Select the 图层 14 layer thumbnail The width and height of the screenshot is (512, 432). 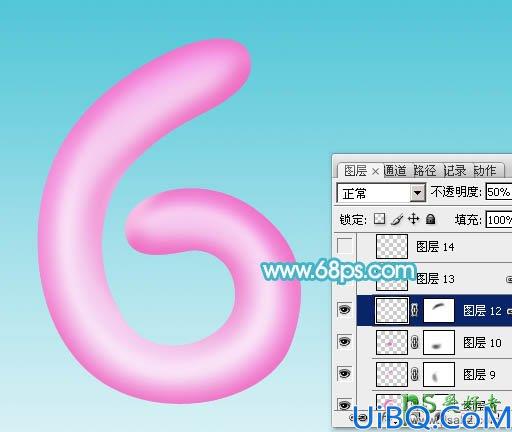coord(392,246)
